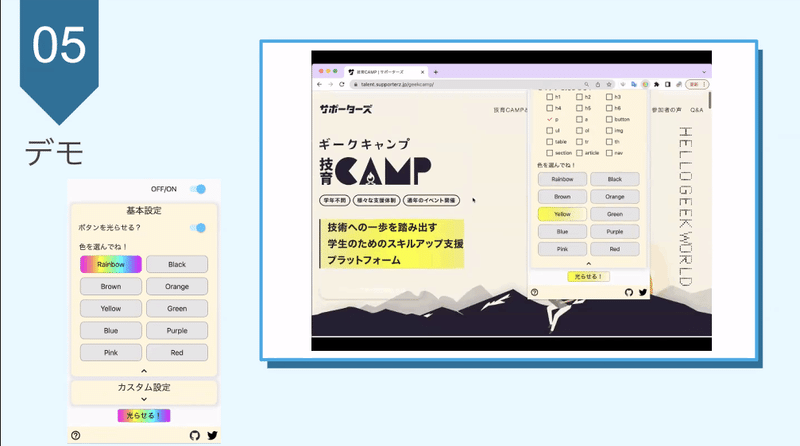This screenshot has height=446, width=800.
Task: Check the section checkbox
Action: 549,153
